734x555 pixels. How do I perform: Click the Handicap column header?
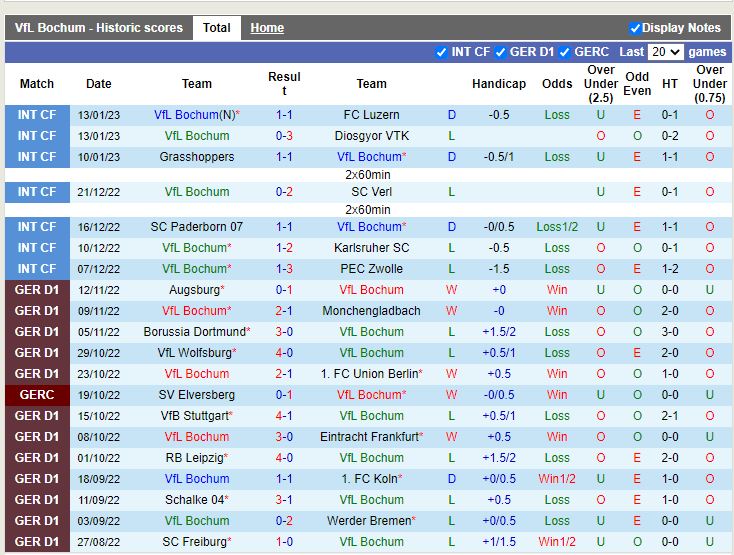(499, 84)
